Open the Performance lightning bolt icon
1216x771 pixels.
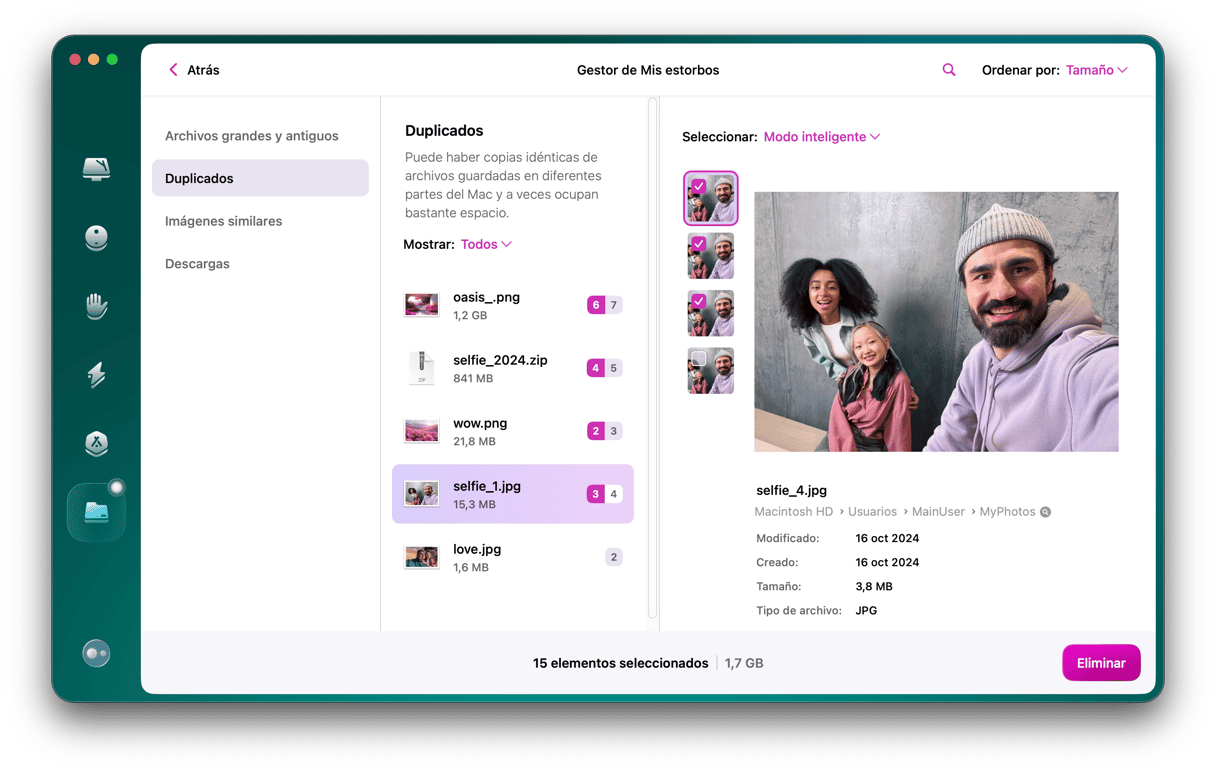click(96, 375)
